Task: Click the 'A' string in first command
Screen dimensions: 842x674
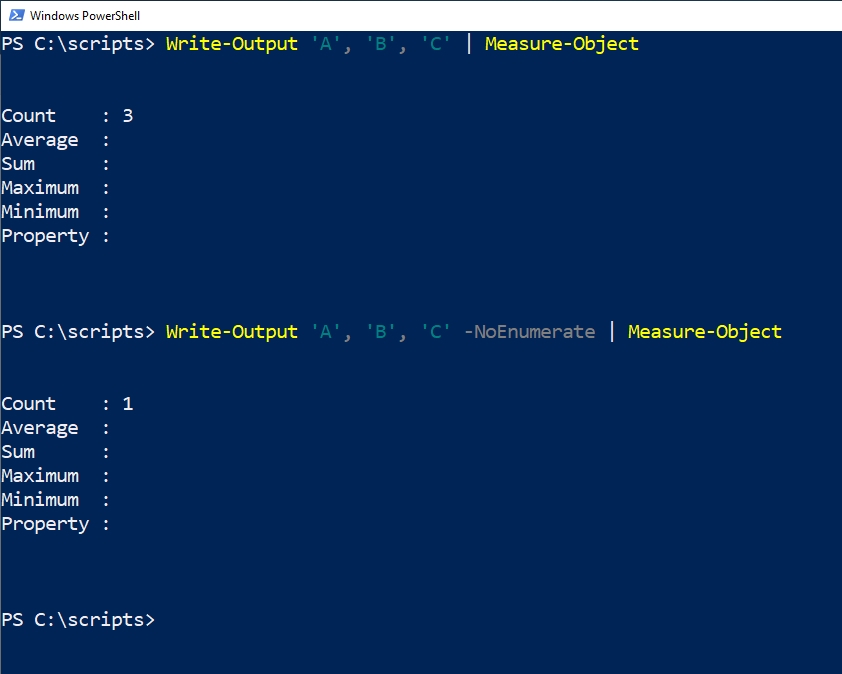Action: [x=325, y=43]
